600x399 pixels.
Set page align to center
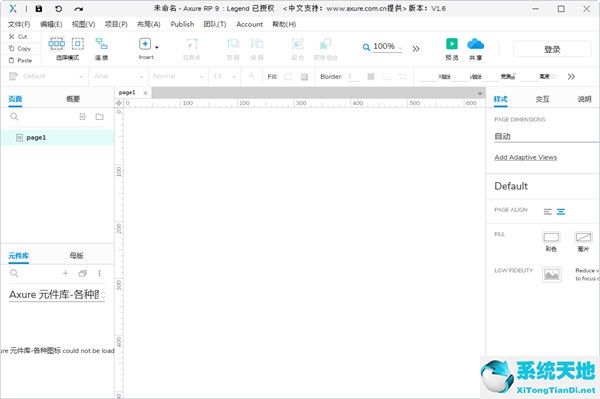tap(561, 212)
